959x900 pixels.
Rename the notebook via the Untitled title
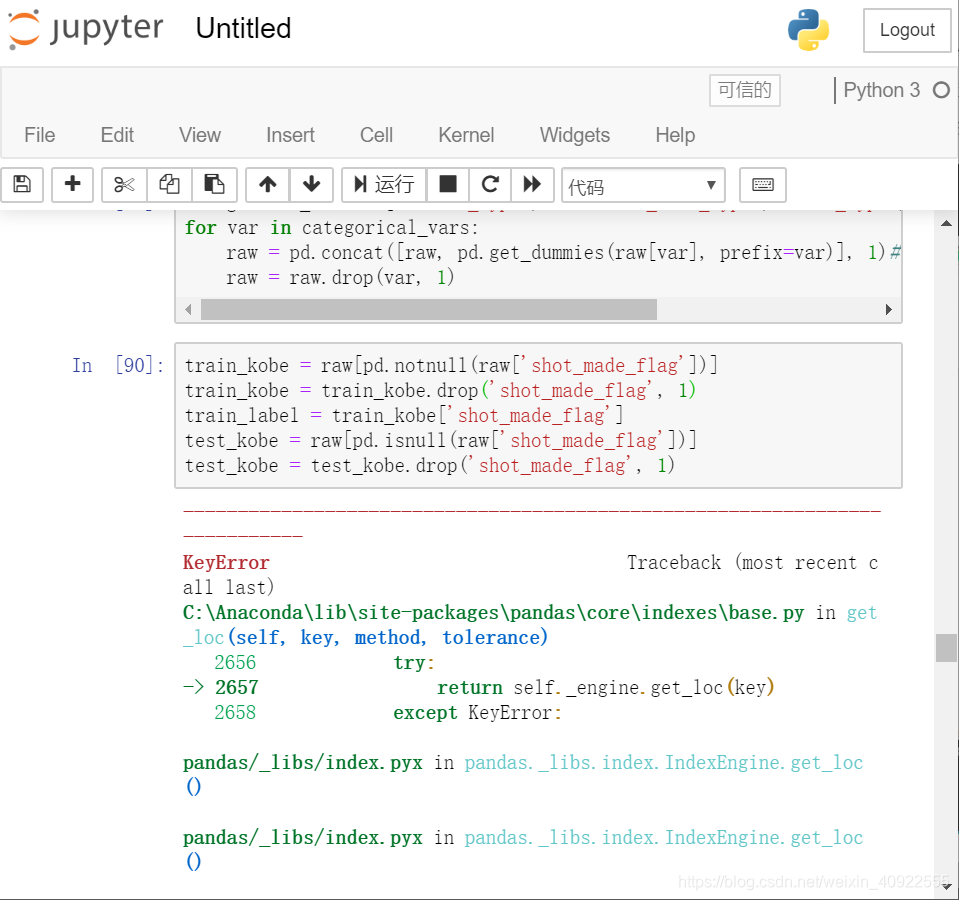pyautogui.click(x=243, y=28)
